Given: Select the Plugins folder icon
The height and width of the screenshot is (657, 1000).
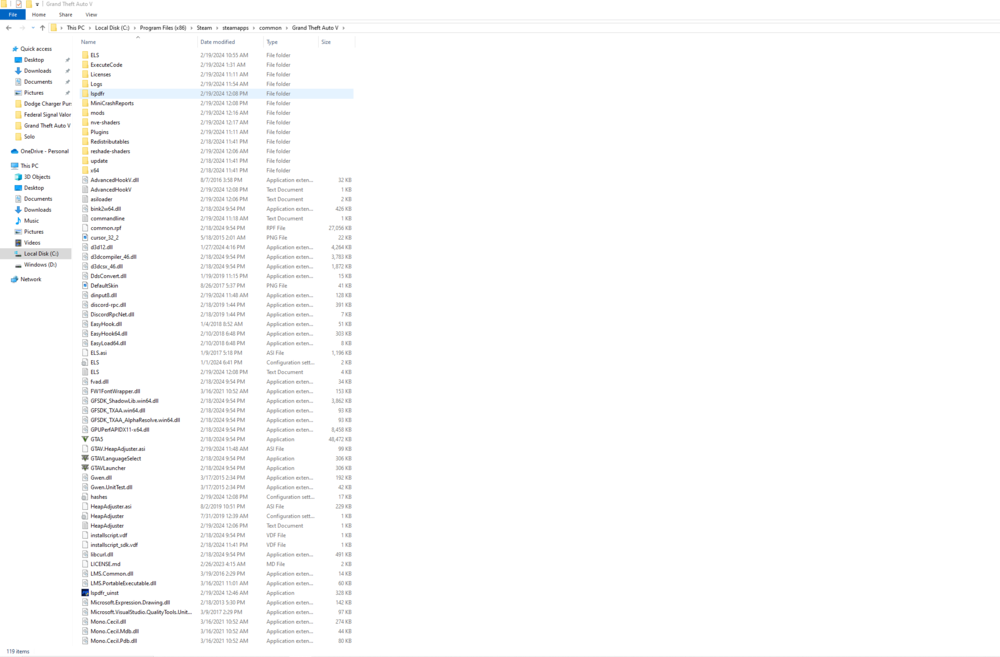Looking at the screenshot, I should tap(85, 132).
